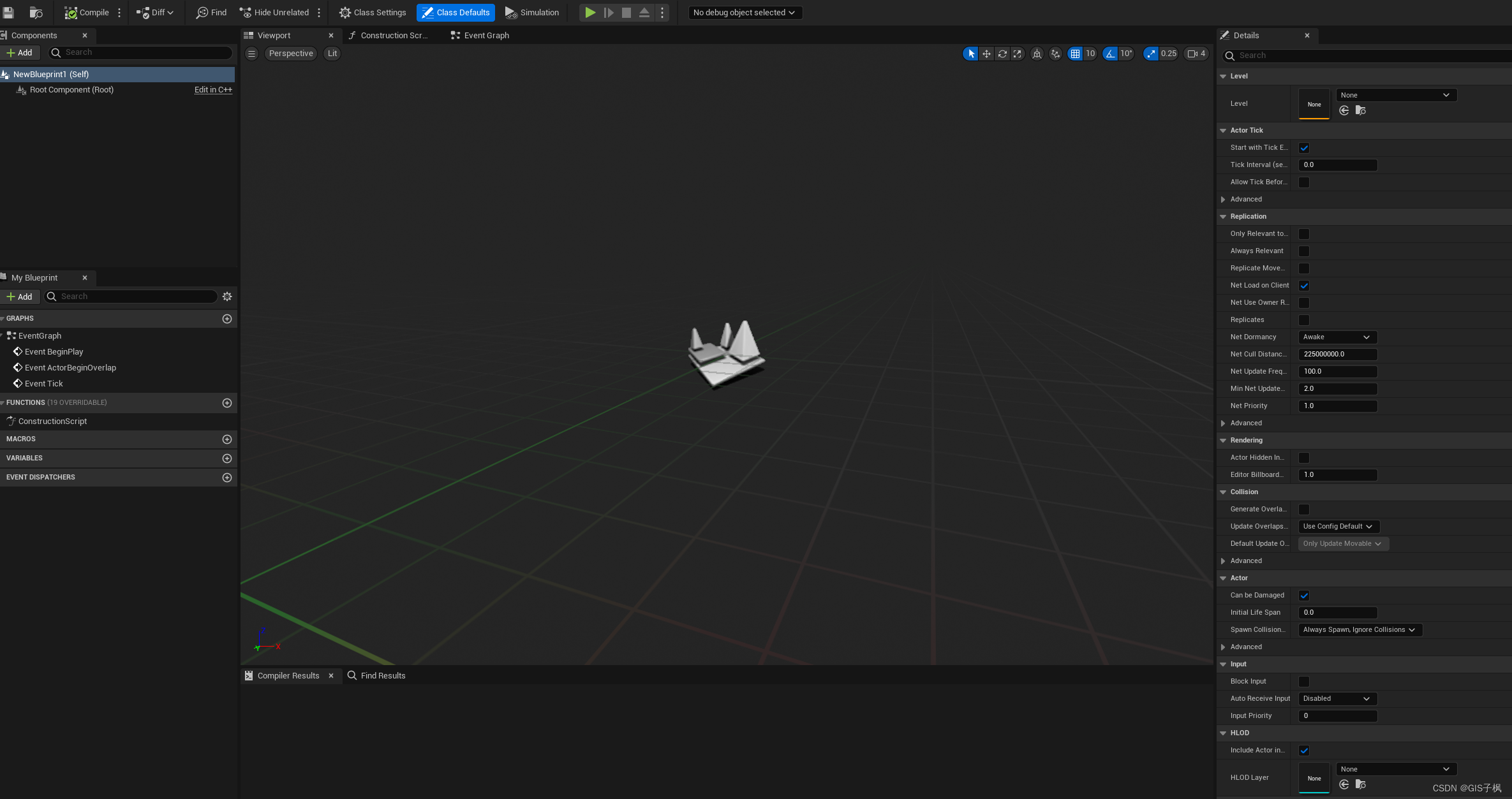The image size is (1512, 799).
Task: Add new variable with VARIABLES plus icon
Action: click(227, 458)
